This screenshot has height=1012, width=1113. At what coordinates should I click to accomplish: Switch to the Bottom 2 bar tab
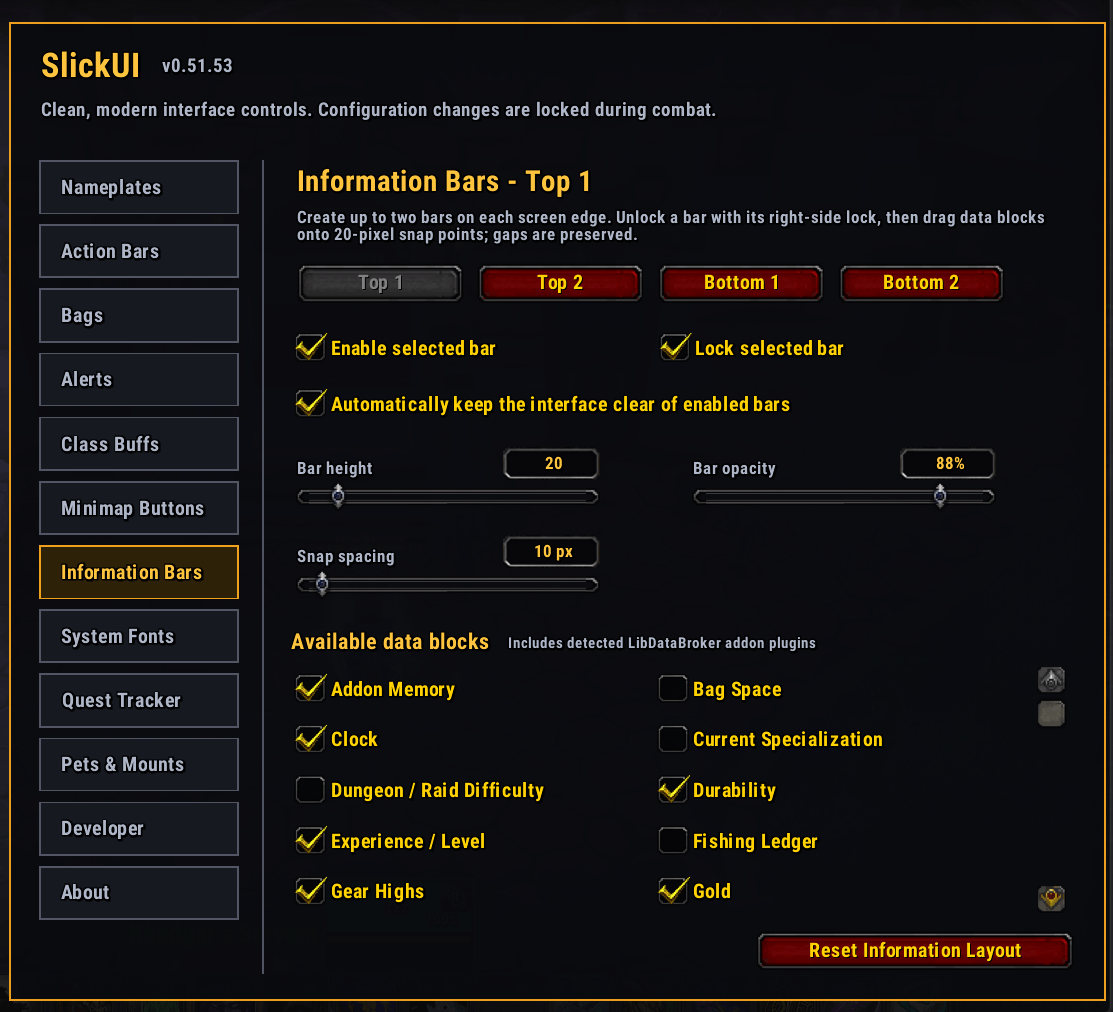coord(921,283)
